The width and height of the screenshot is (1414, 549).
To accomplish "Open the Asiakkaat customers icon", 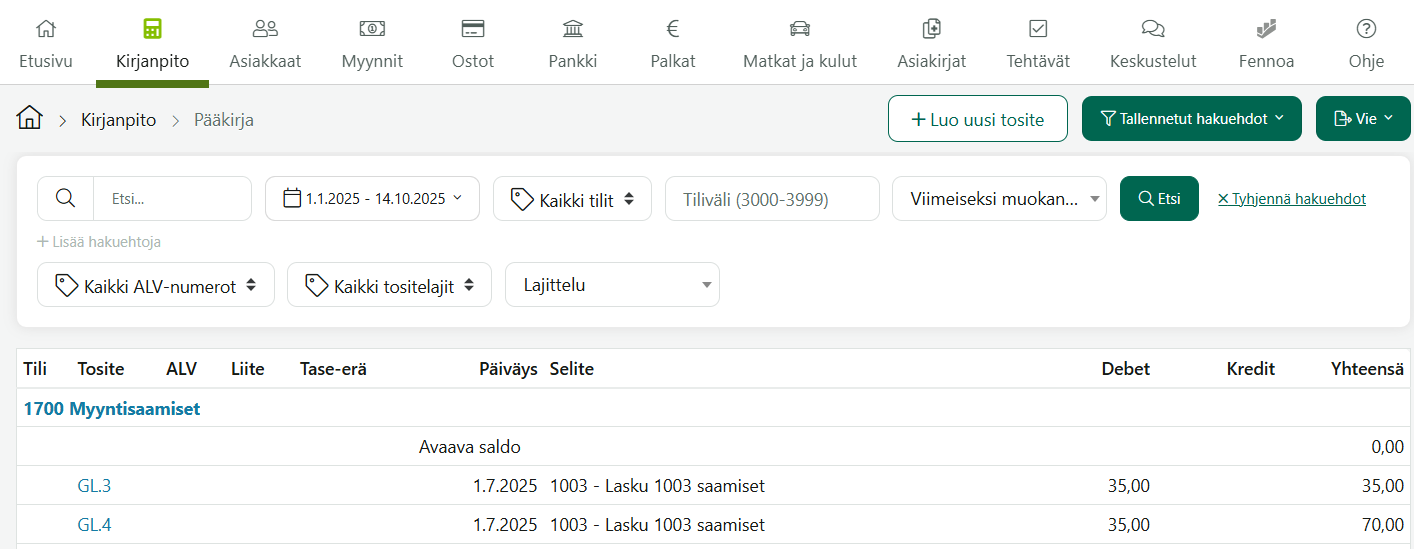I will (x=265, y=28).
